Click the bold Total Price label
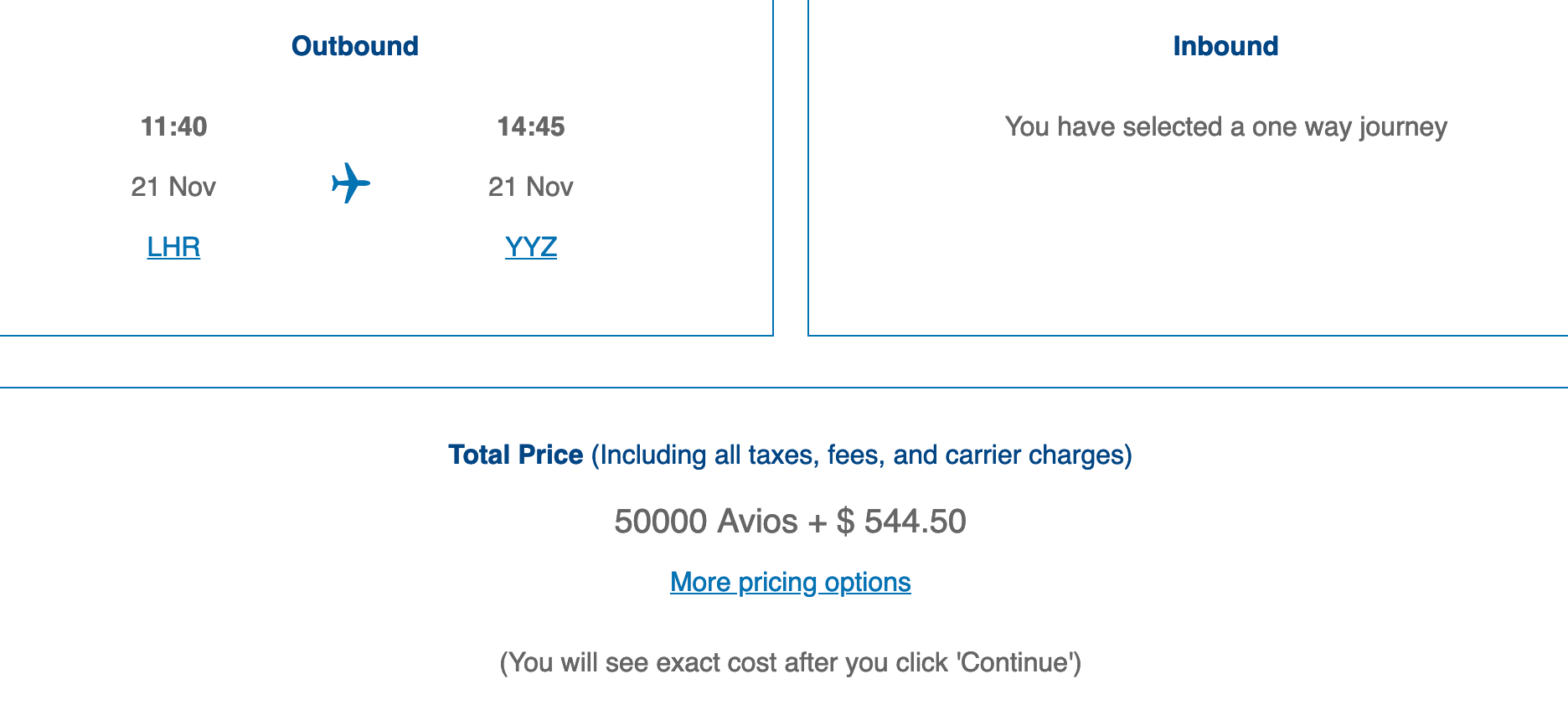The width and height of the screenshot is (1568, 720). (515, 455)
